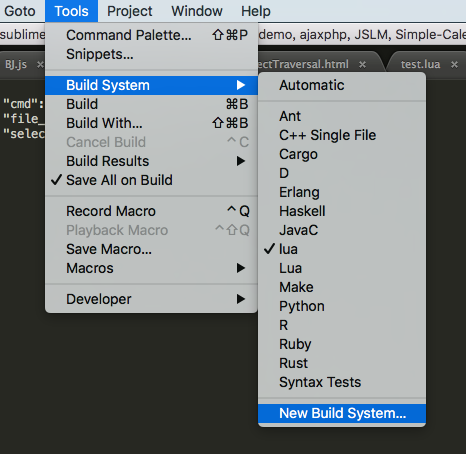The width and height of the screenshot is (466, 454).
Task: Click the "file_ text in editor
Action: (23, 119)
